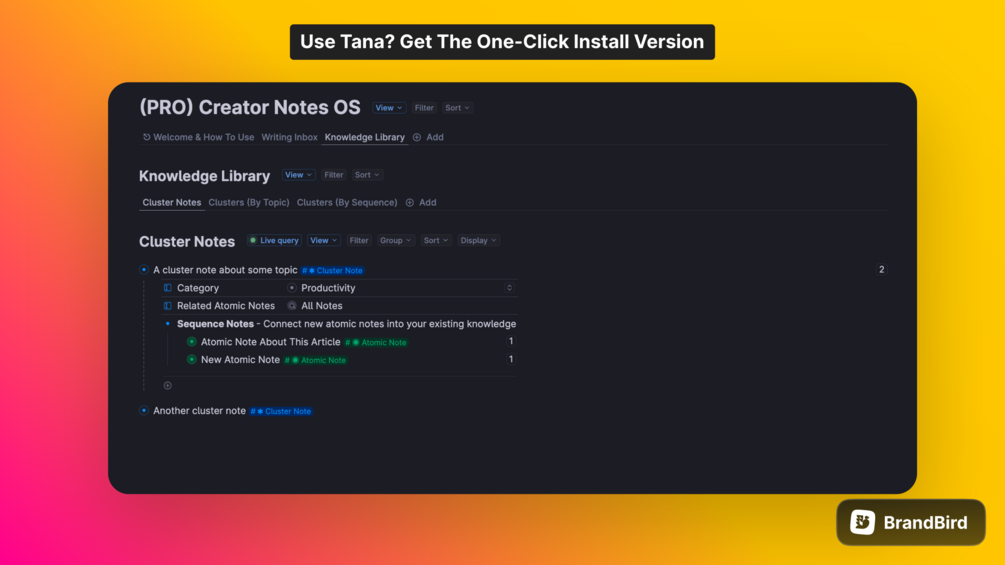Viewport: 1005px width, 565px height.
Task: Click the Productivity value bullet icon
Action: point(292,288)
